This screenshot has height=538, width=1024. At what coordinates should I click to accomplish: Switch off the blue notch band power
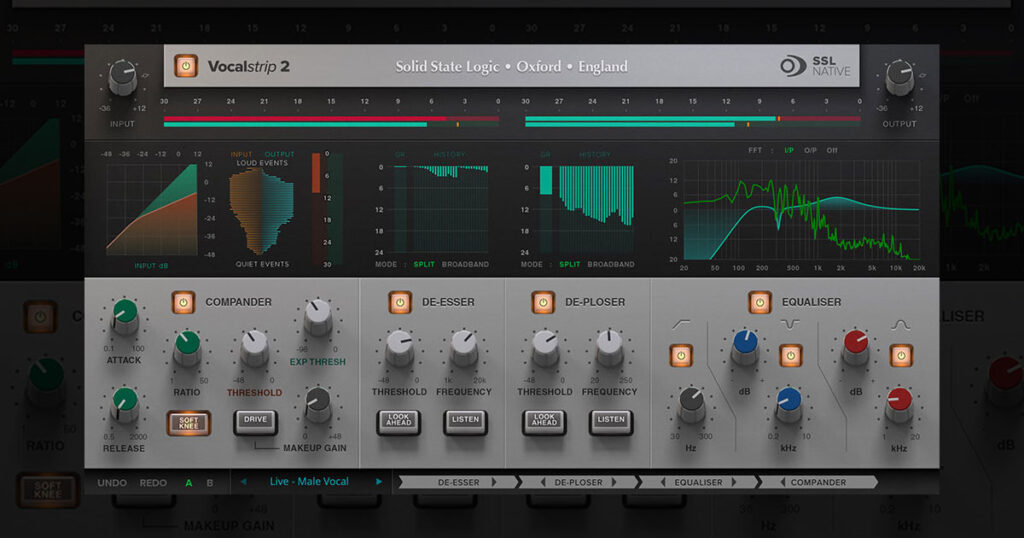click(791, 356)
